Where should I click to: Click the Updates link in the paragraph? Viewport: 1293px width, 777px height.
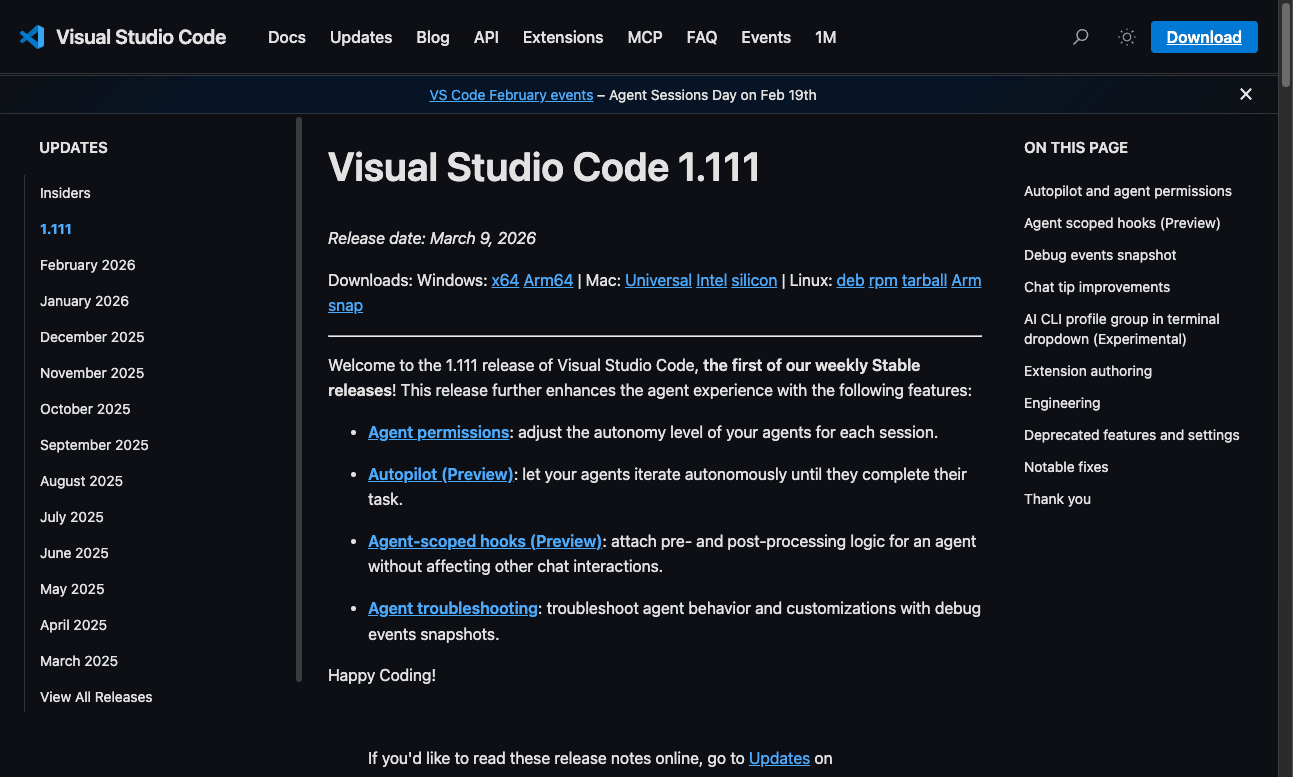(779, 758)
